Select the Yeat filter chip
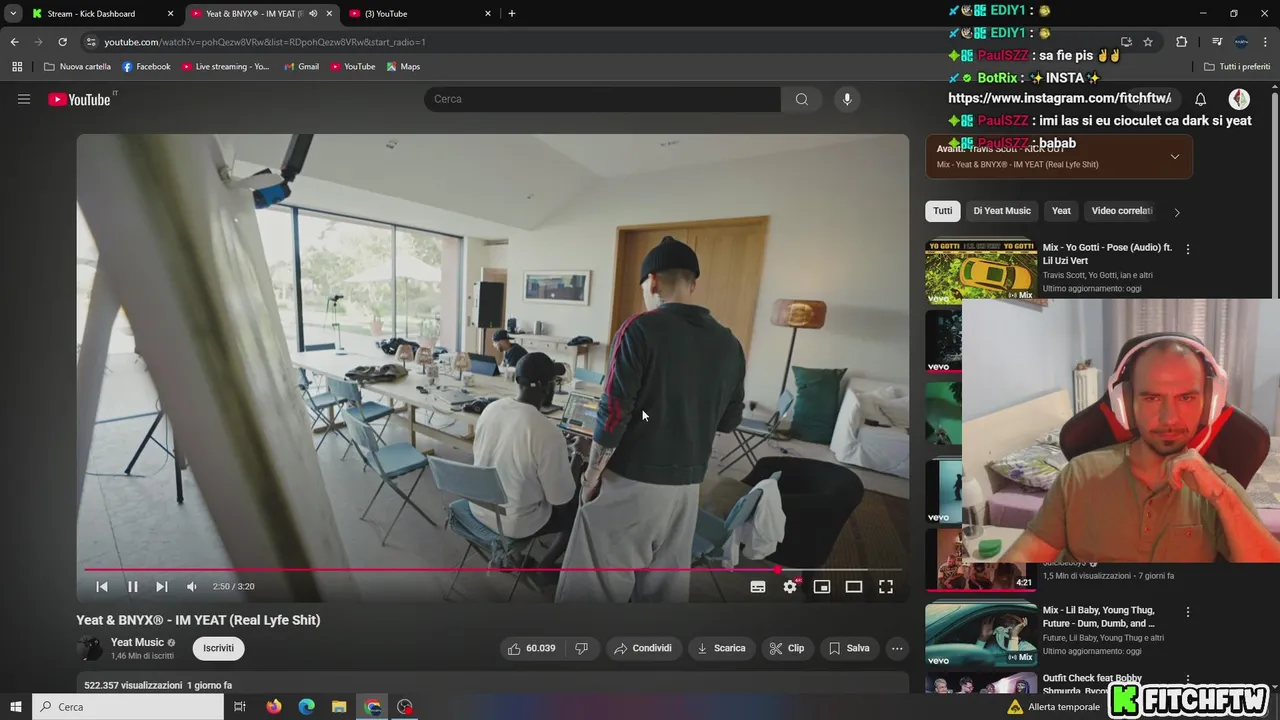The width and height of the screenshot is (1280, 720). (1061, 211)
